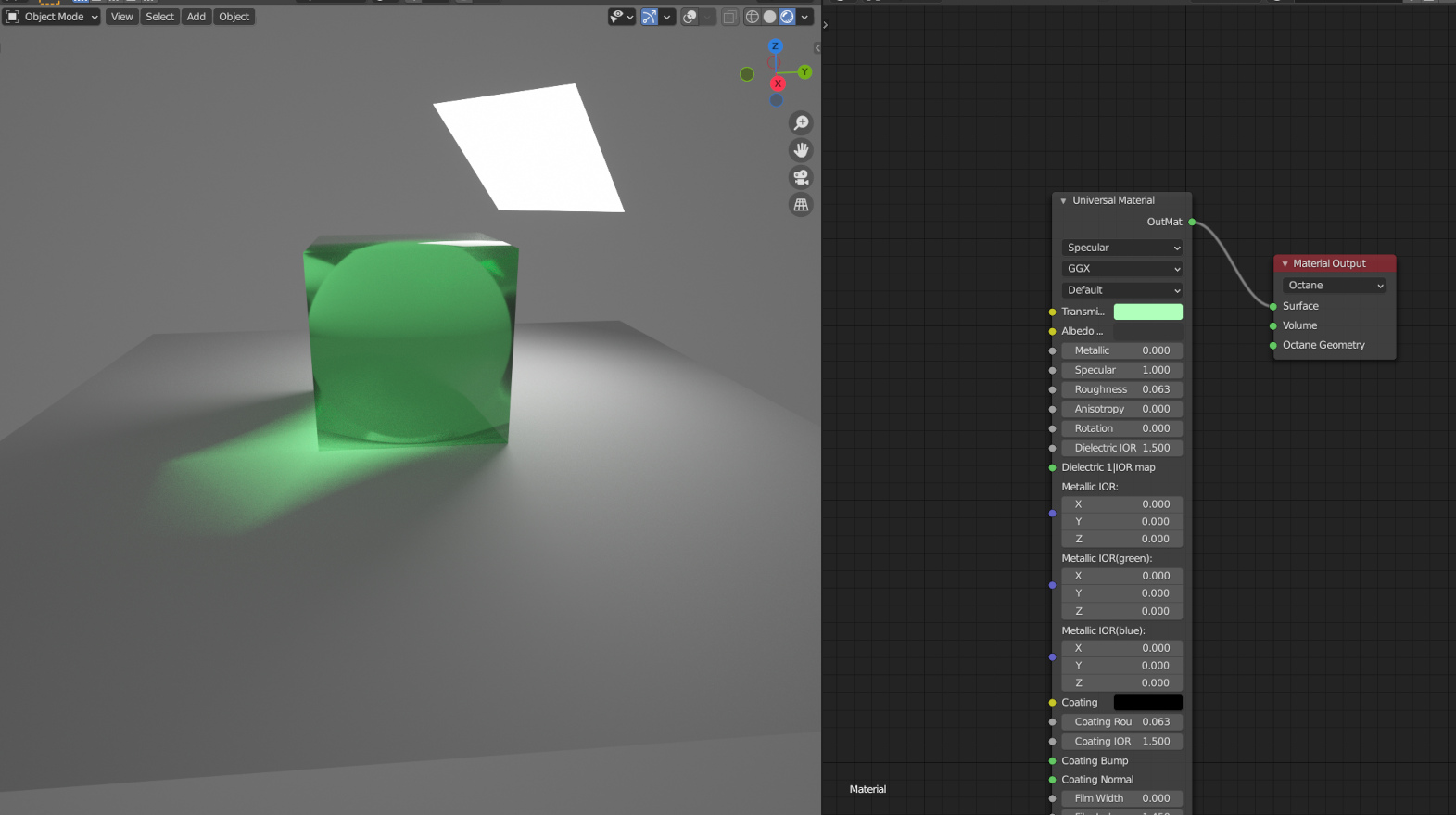Switch to wireframe viewport shading
Image resolution: width=1456 pixels, height=815 pixels.
click(753, 17)
